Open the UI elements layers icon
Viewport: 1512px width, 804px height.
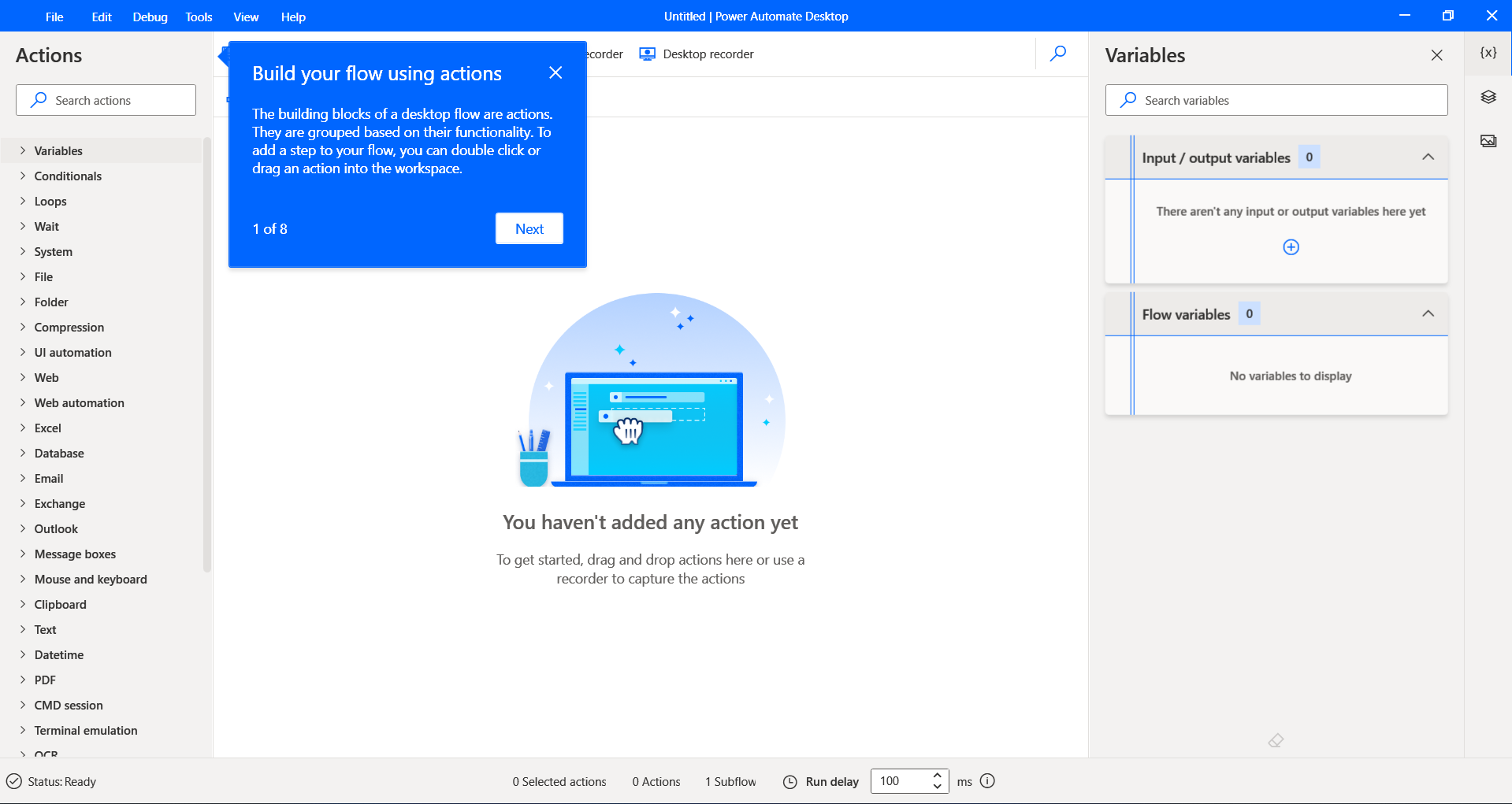tap(1488, 97)
